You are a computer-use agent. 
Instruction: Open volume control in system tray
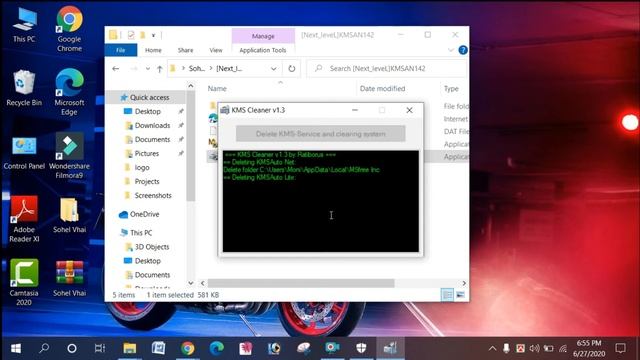click(x=534, y=348)
